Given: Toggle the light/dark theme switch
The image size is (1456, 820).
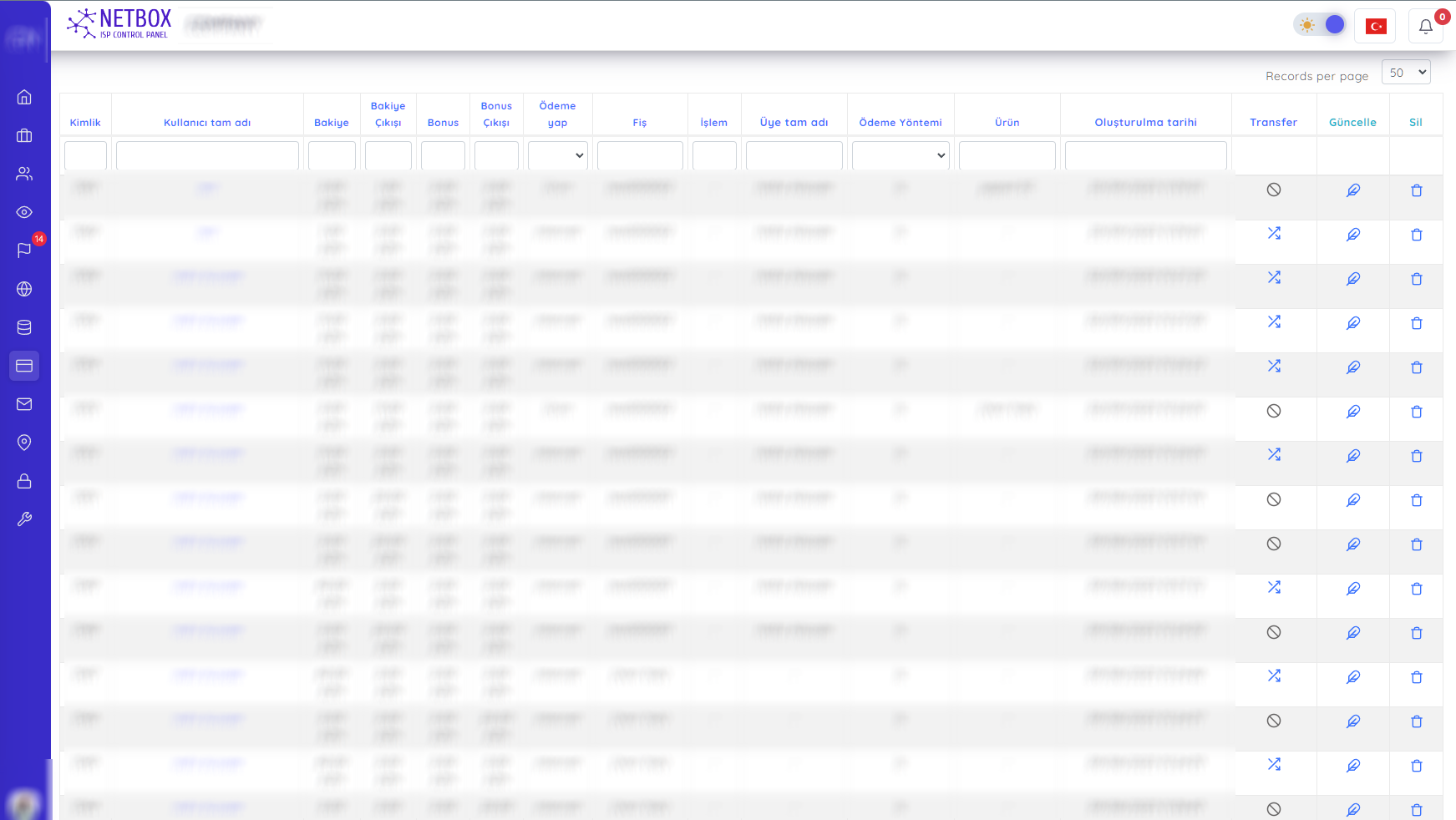Looking at the screenshot, I should tap(1321, 25).
